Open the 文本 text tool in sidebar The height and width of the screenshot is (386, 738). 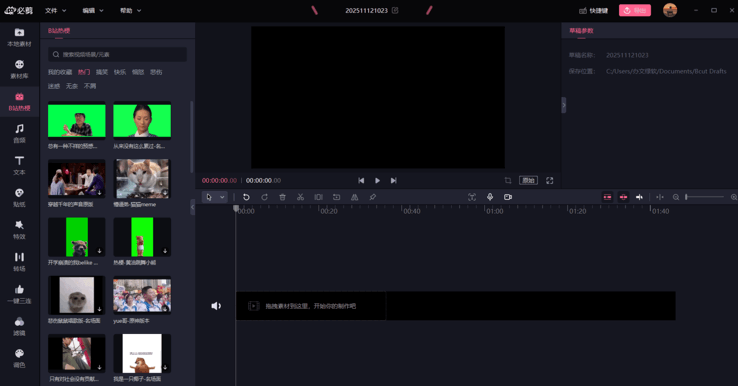tap(19, 165)
